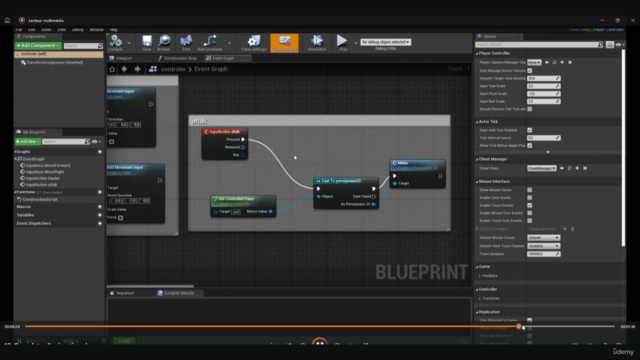The image size is (640, 360).
Task: Toggle Start with Tick Enabled checkbox
Action: [530, 130]
